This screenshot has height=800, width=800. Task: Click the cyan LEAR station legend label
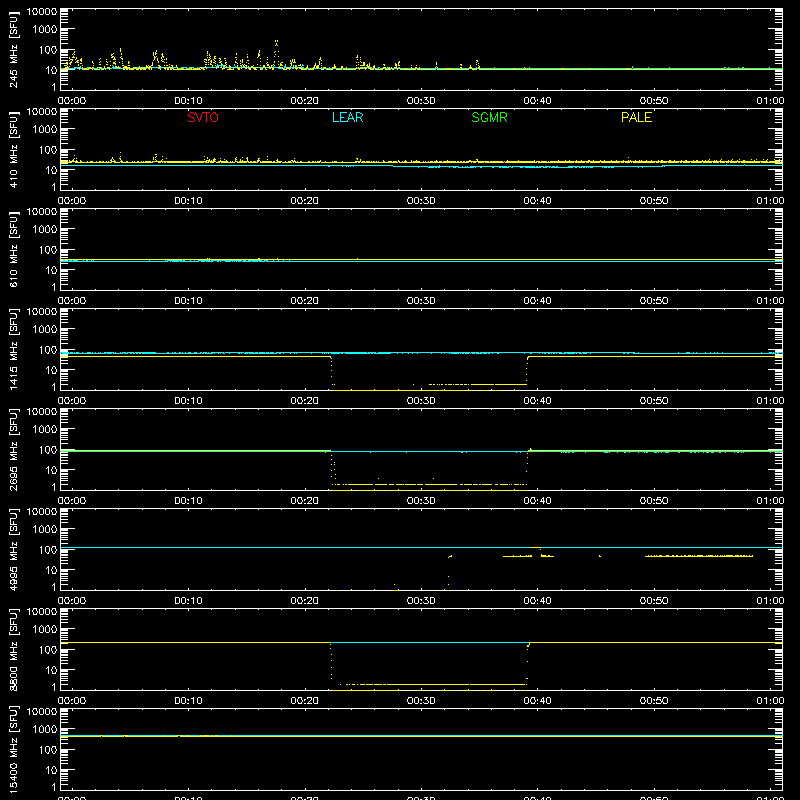point(347,117)
